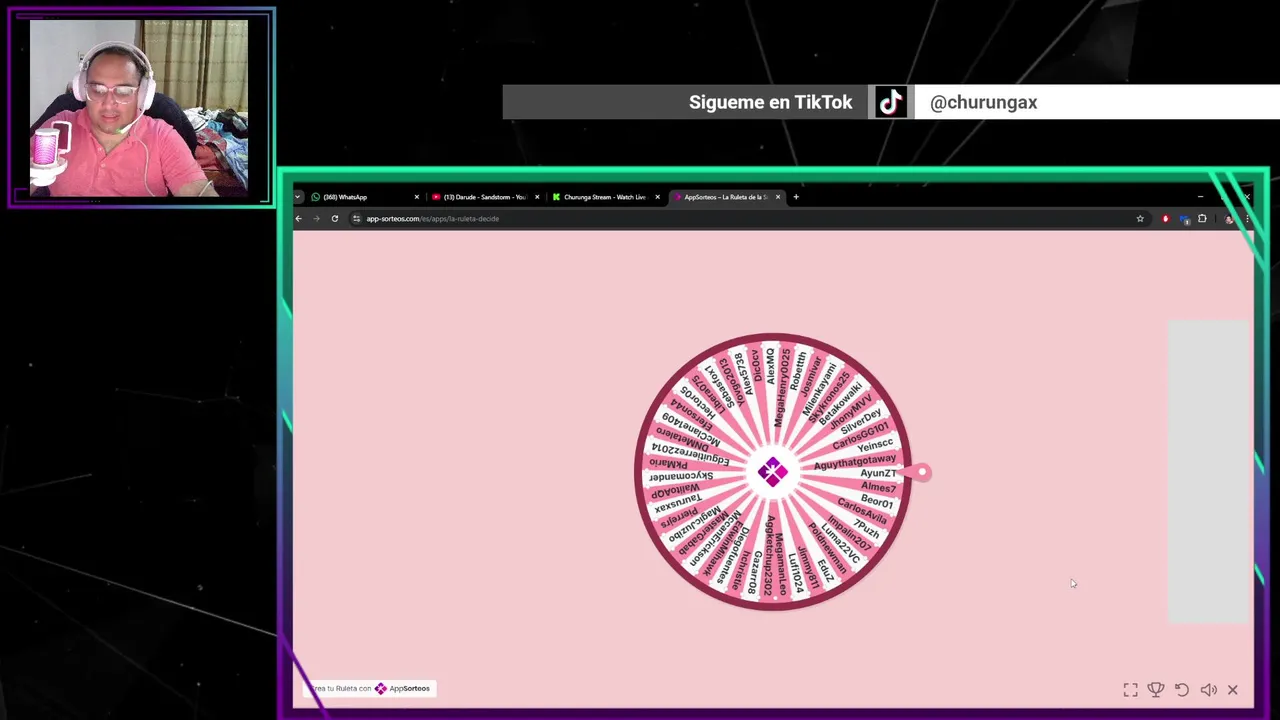Go back in browser history
This screenshot has width=1280, height=720.
298,219
